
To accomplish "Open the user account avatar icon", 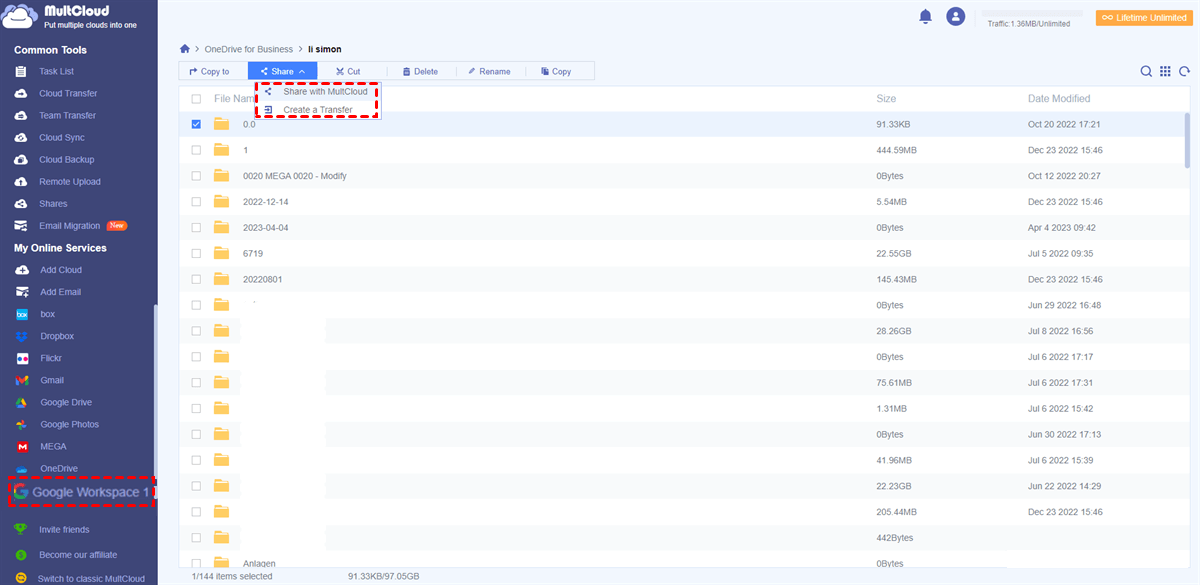I will [956, 16].
